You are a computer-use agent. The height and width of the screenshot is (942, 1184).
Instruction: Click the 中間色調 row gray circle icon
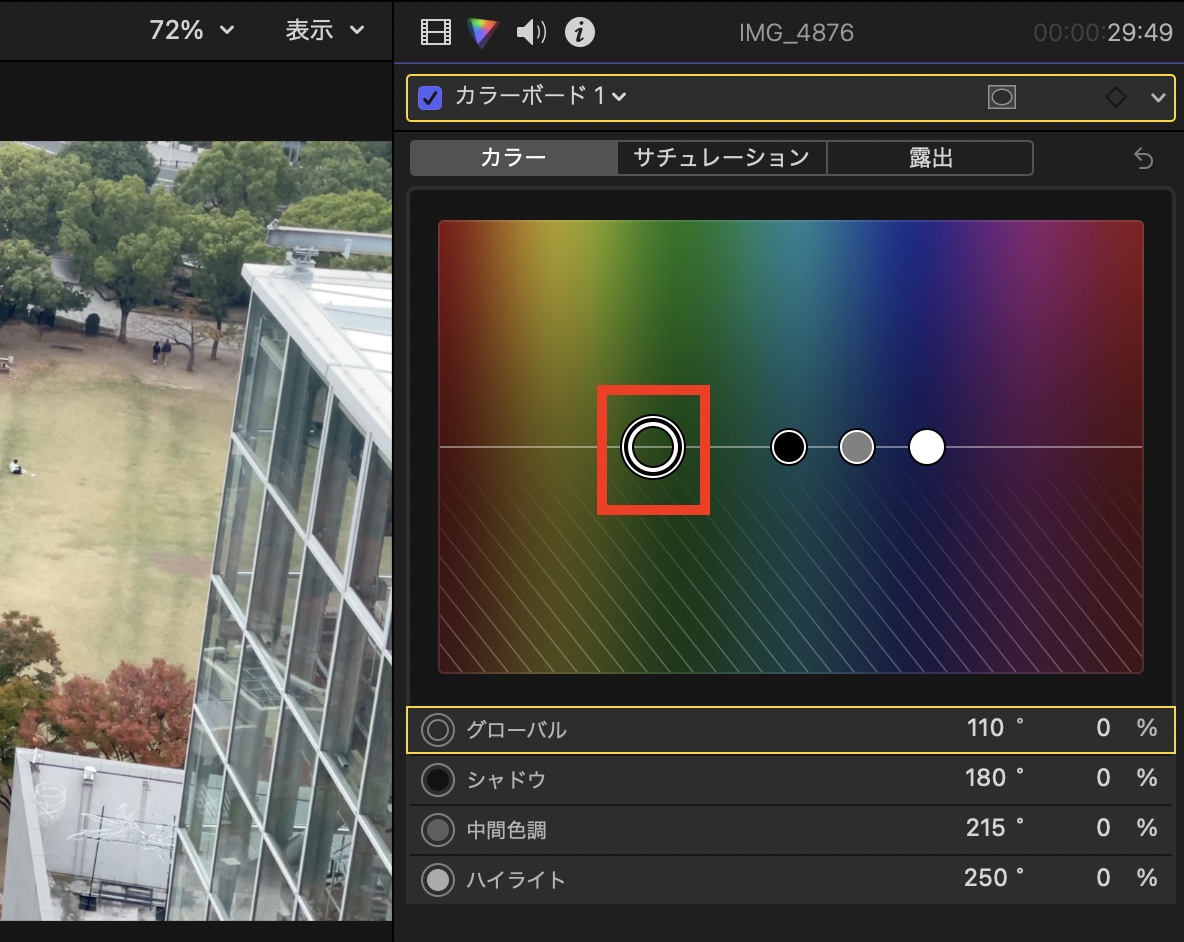[438, 830]
